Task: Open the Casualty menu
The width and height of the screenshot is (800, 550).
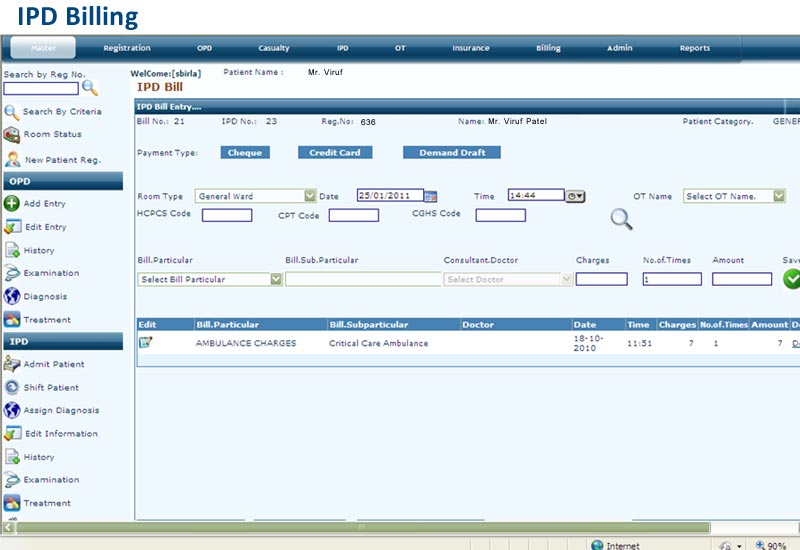Action: click(x=274, y=48)
